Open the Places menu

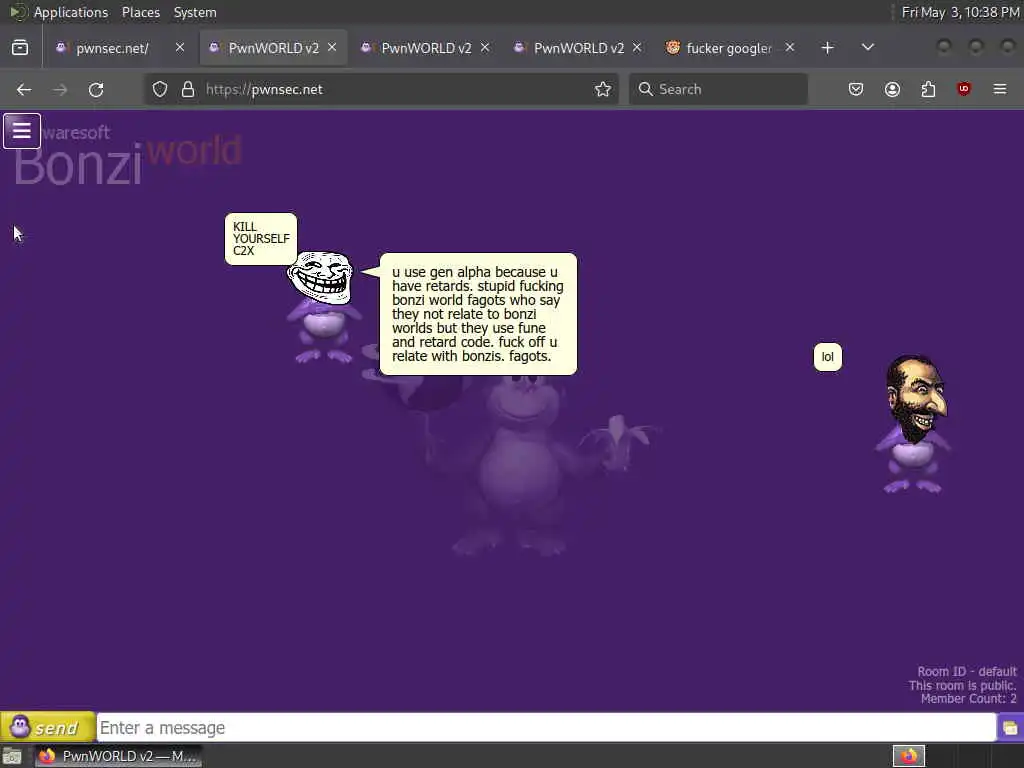[x=141, y=12]
